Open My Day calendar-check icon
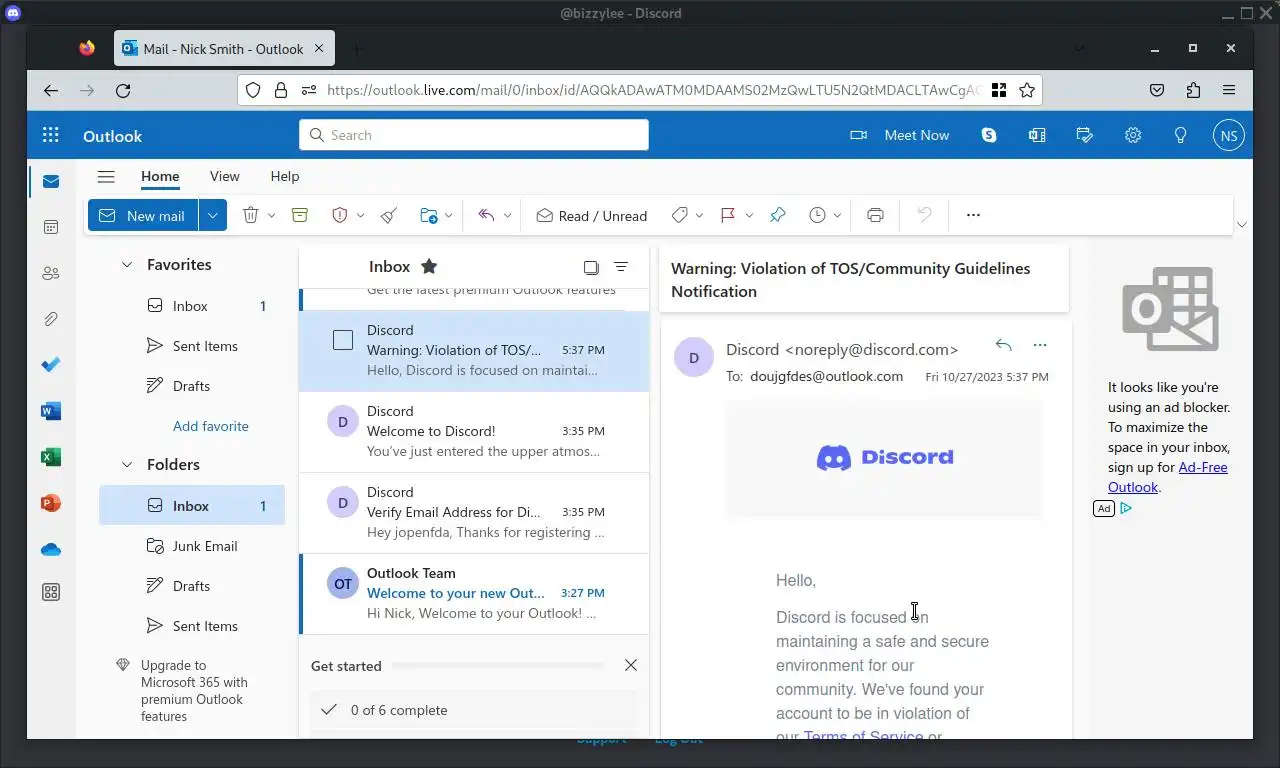The image size is (1280, 768). pos(1085,135)
